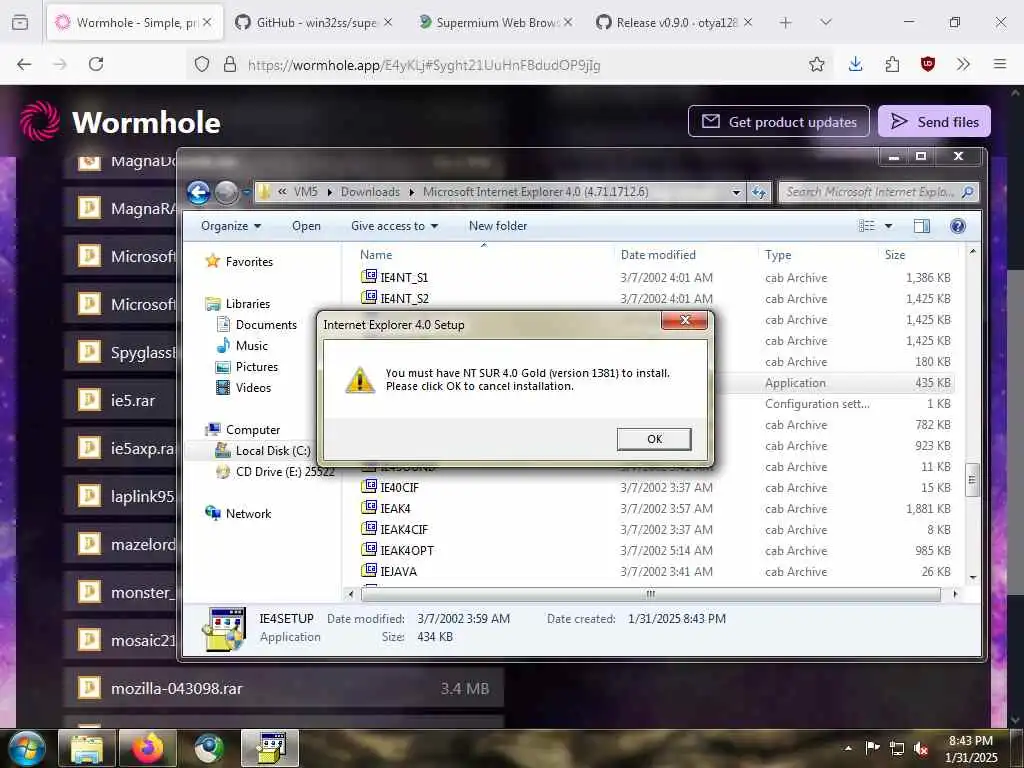Open Explorer address bar history dropdown
The image size is (1024, 768).
tap(736, 192)
